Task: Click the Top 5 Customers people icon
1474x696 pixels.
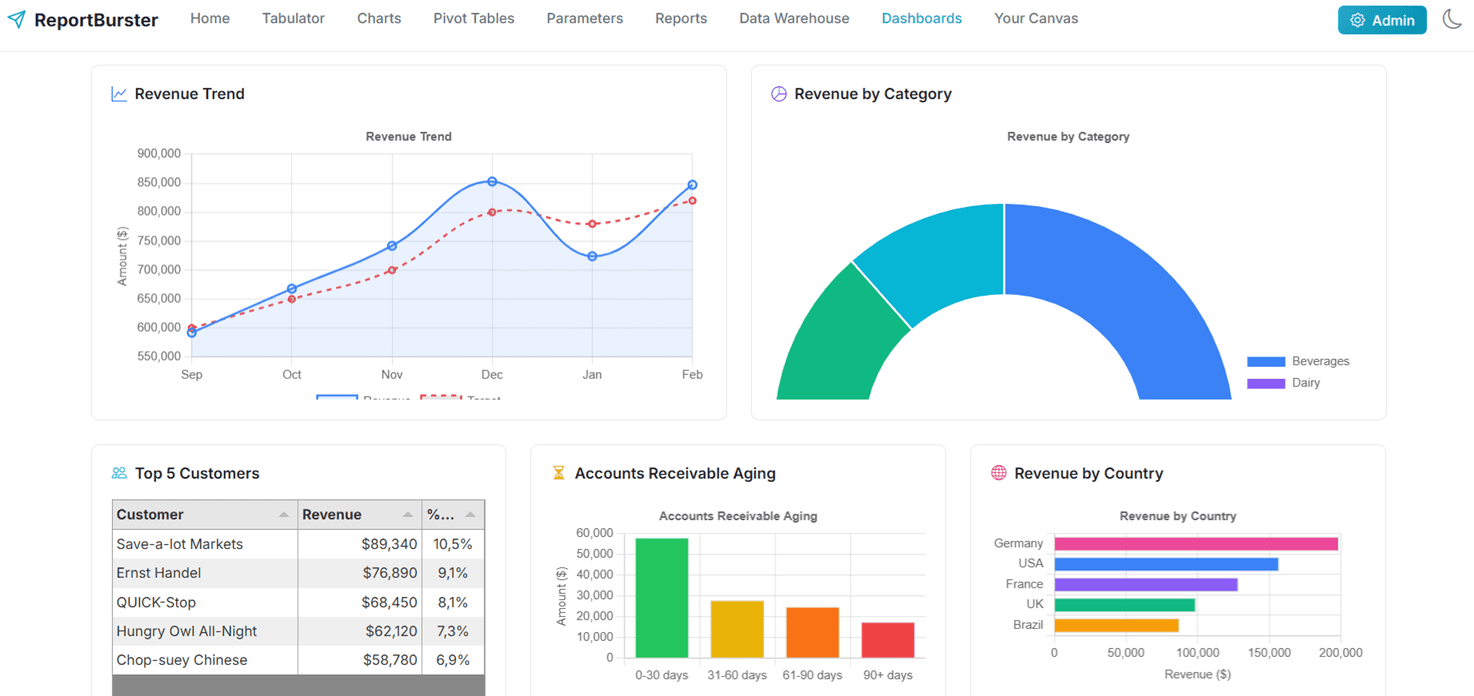Action: pyautogui.click(x=121, y=472)
